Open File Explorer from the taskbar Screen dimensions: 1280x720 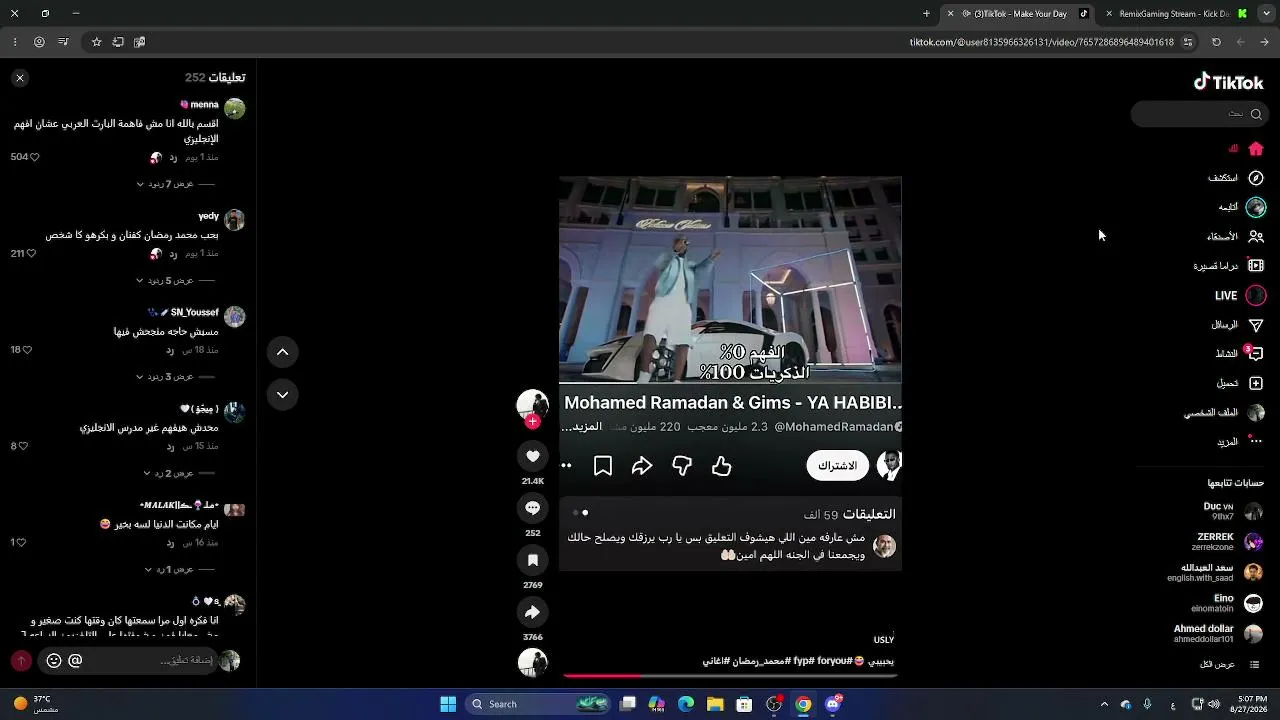coord(715,704)
